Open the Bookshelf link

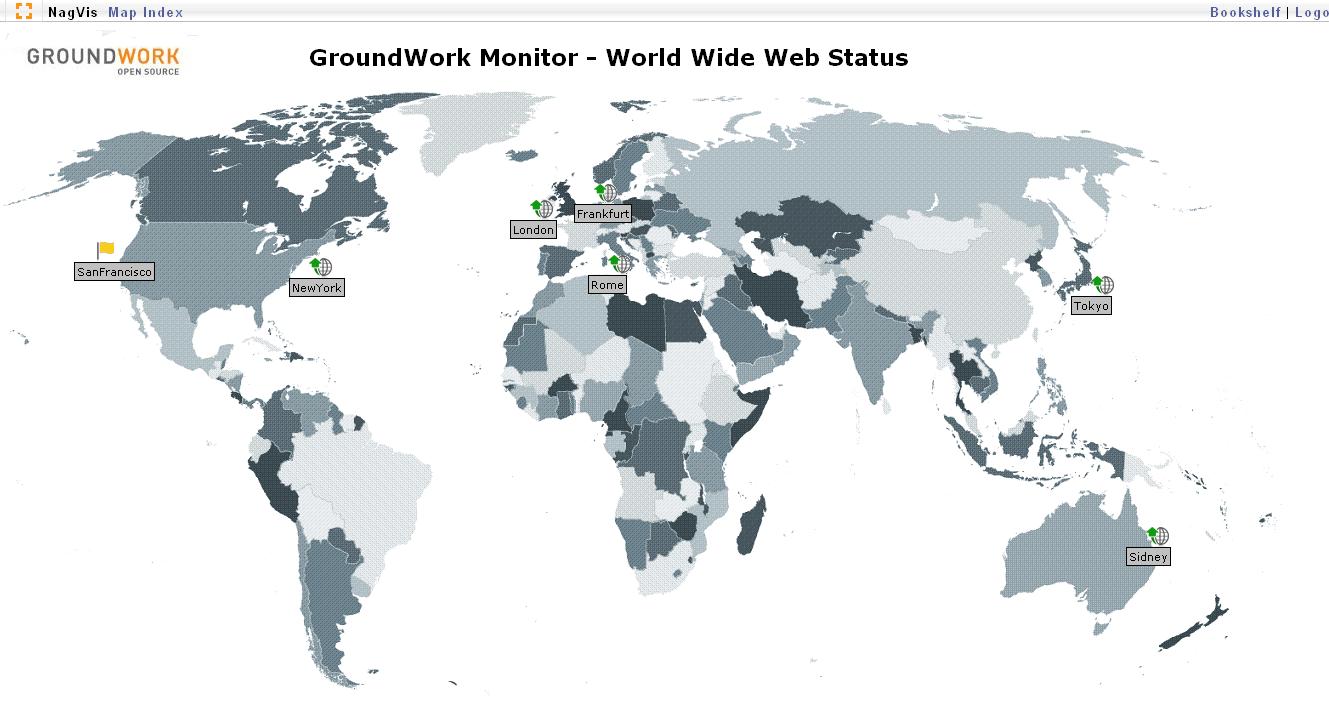point(1245,13)
